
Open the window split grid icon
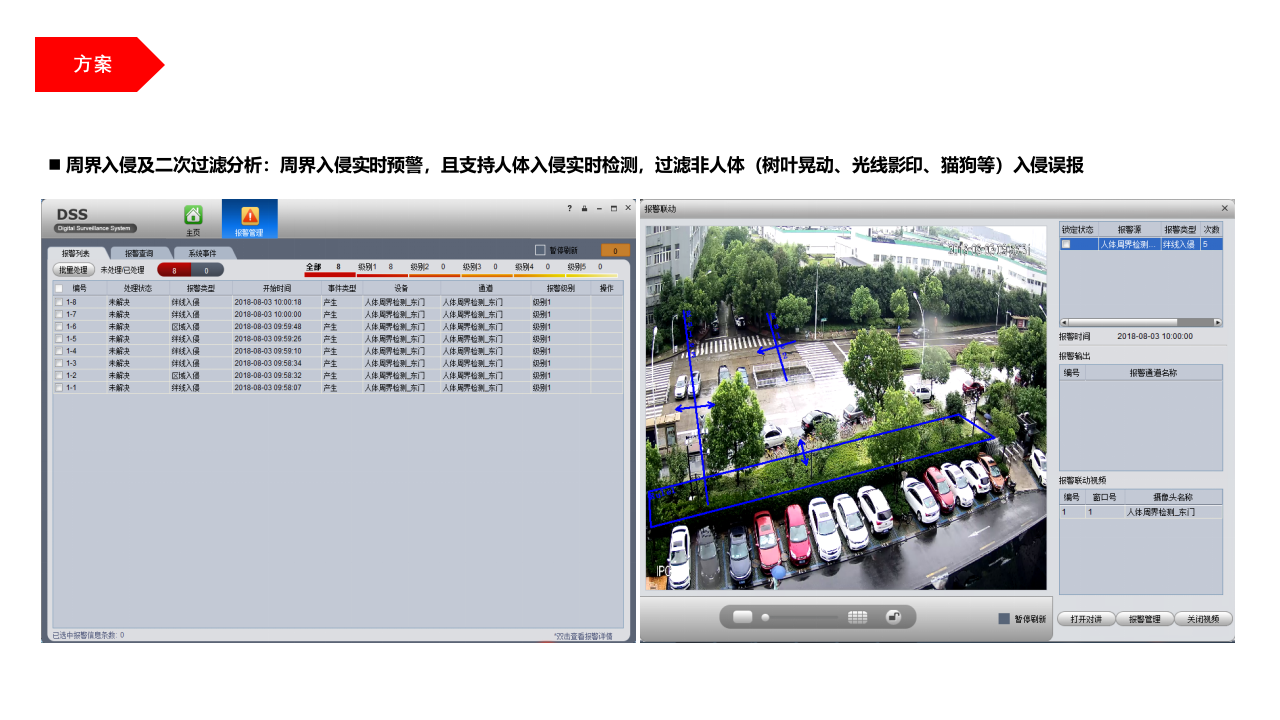coord(856,617)
